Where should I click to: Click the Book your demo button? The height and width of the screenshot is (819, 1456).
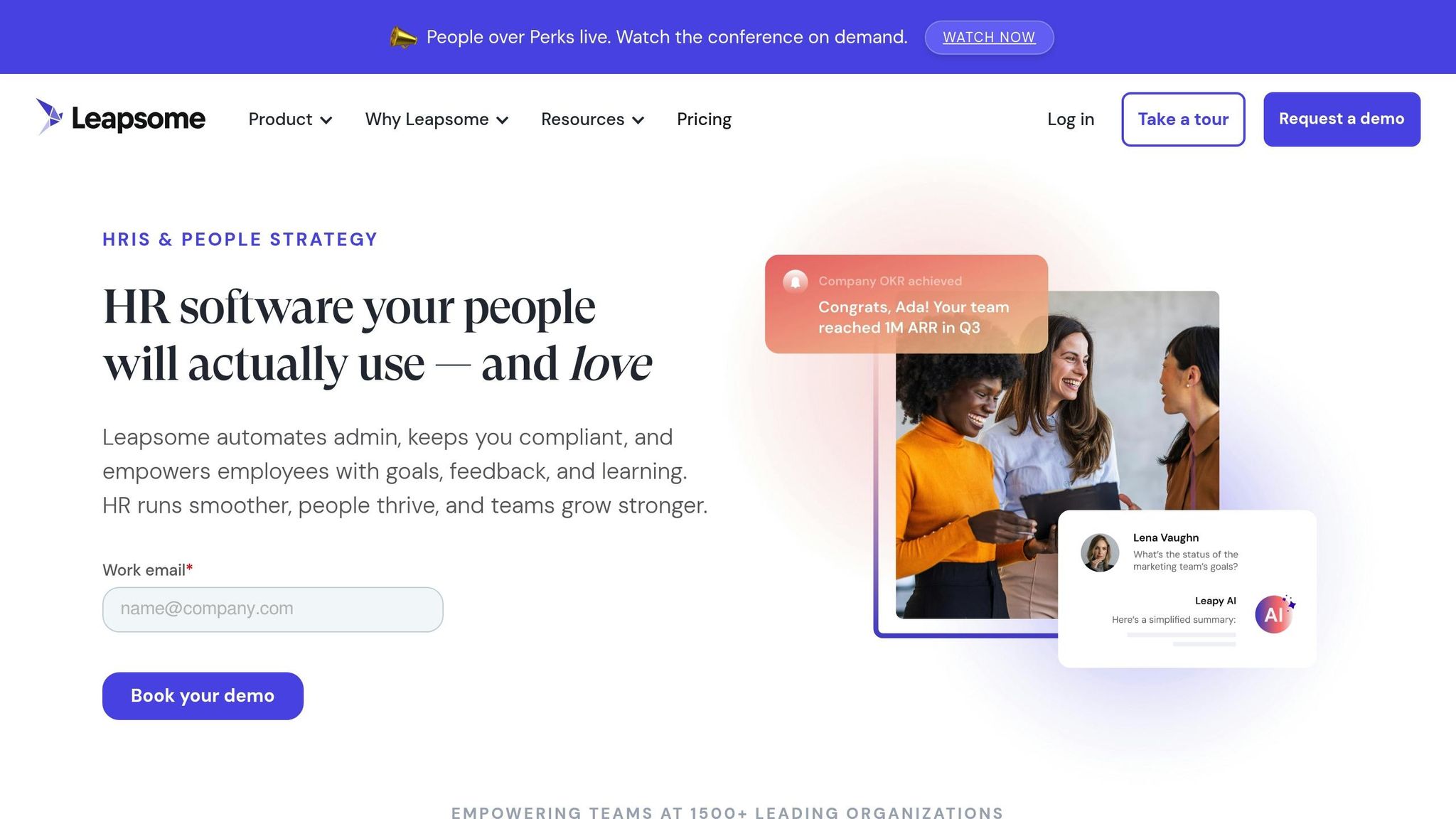tap(203, 696)
